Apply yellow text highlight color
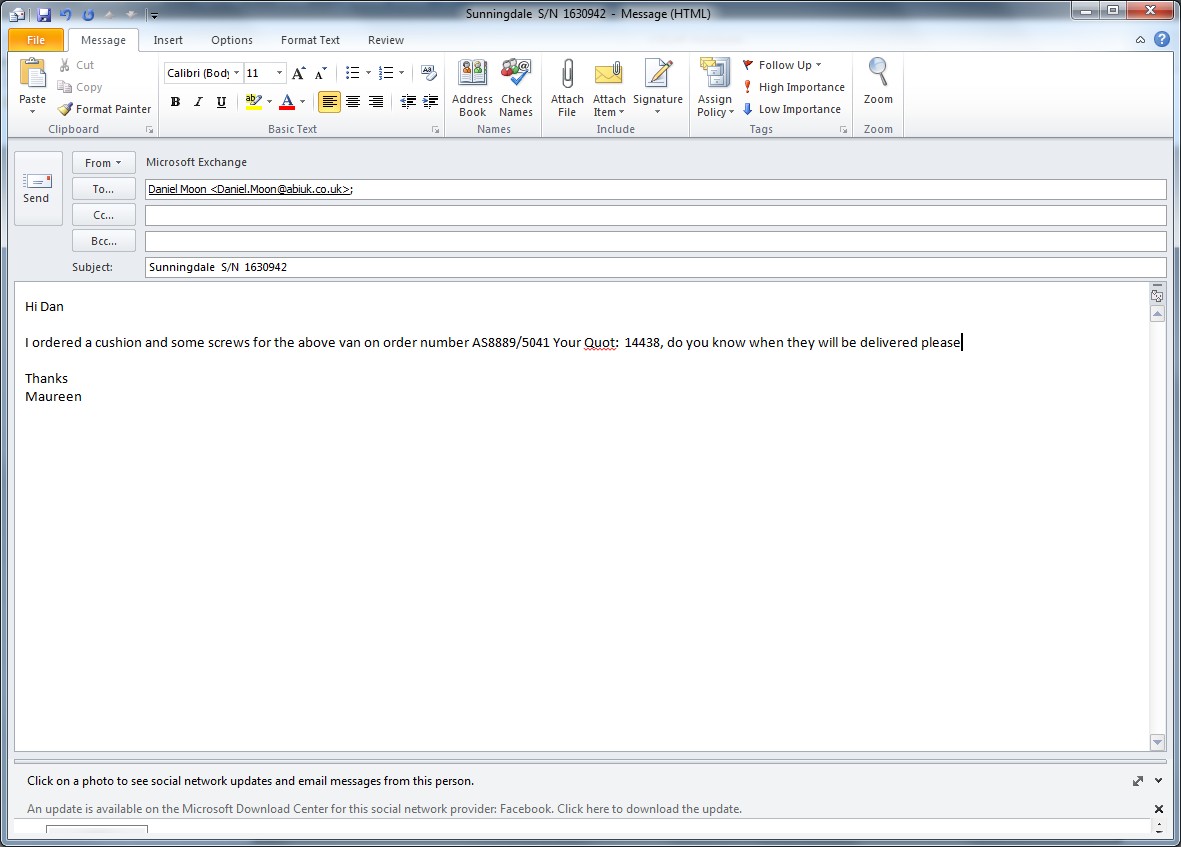Viewport: 1181px width, 847px height. pos(254,102)
